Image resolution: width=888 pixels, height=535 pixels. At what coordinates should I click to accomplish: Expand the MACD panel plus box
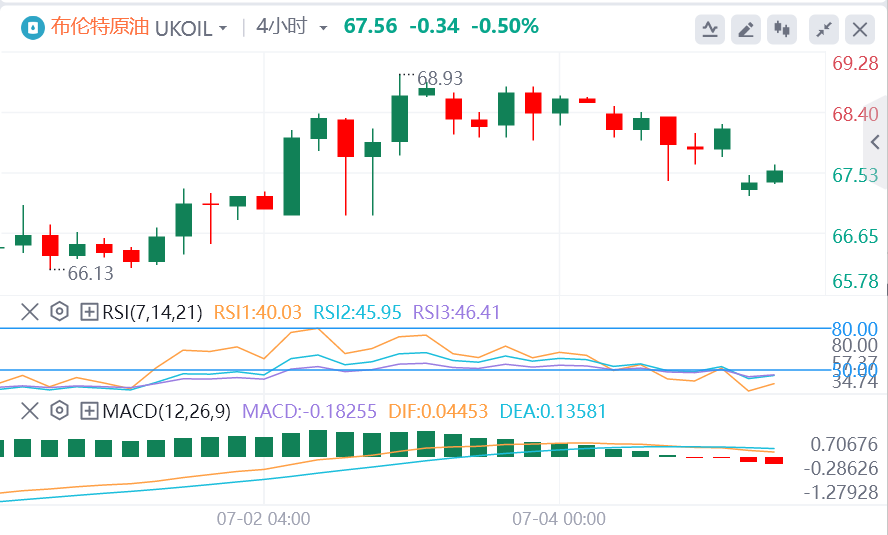(89, 410)
